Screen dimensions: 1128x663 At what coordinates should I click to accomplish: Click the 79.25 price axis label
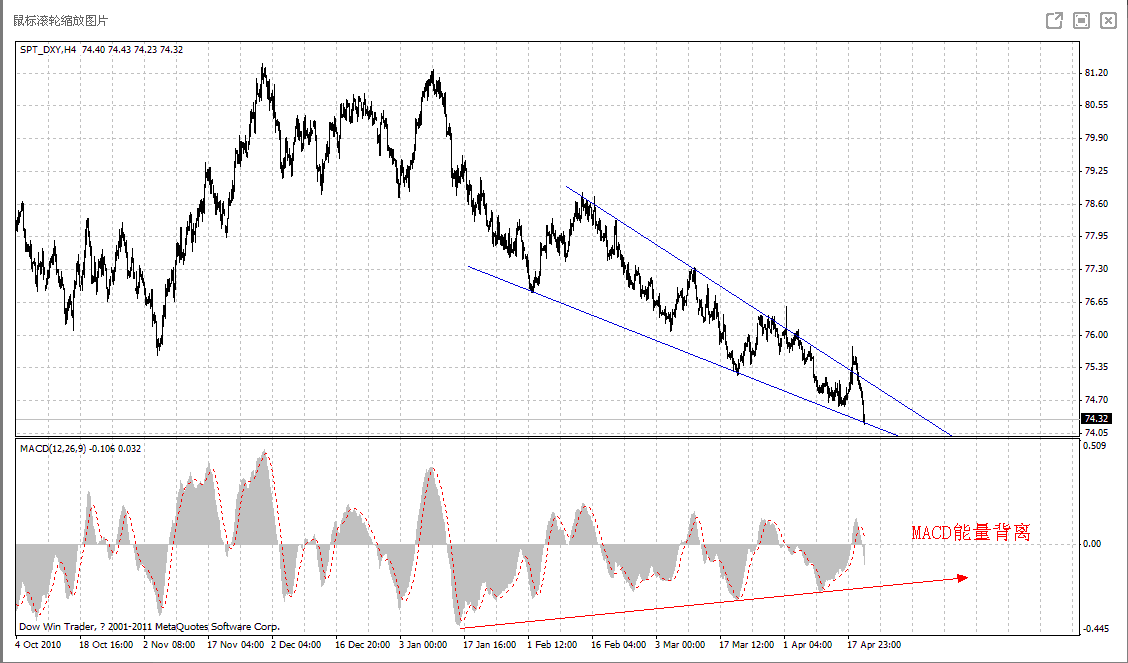(1096, 170)
